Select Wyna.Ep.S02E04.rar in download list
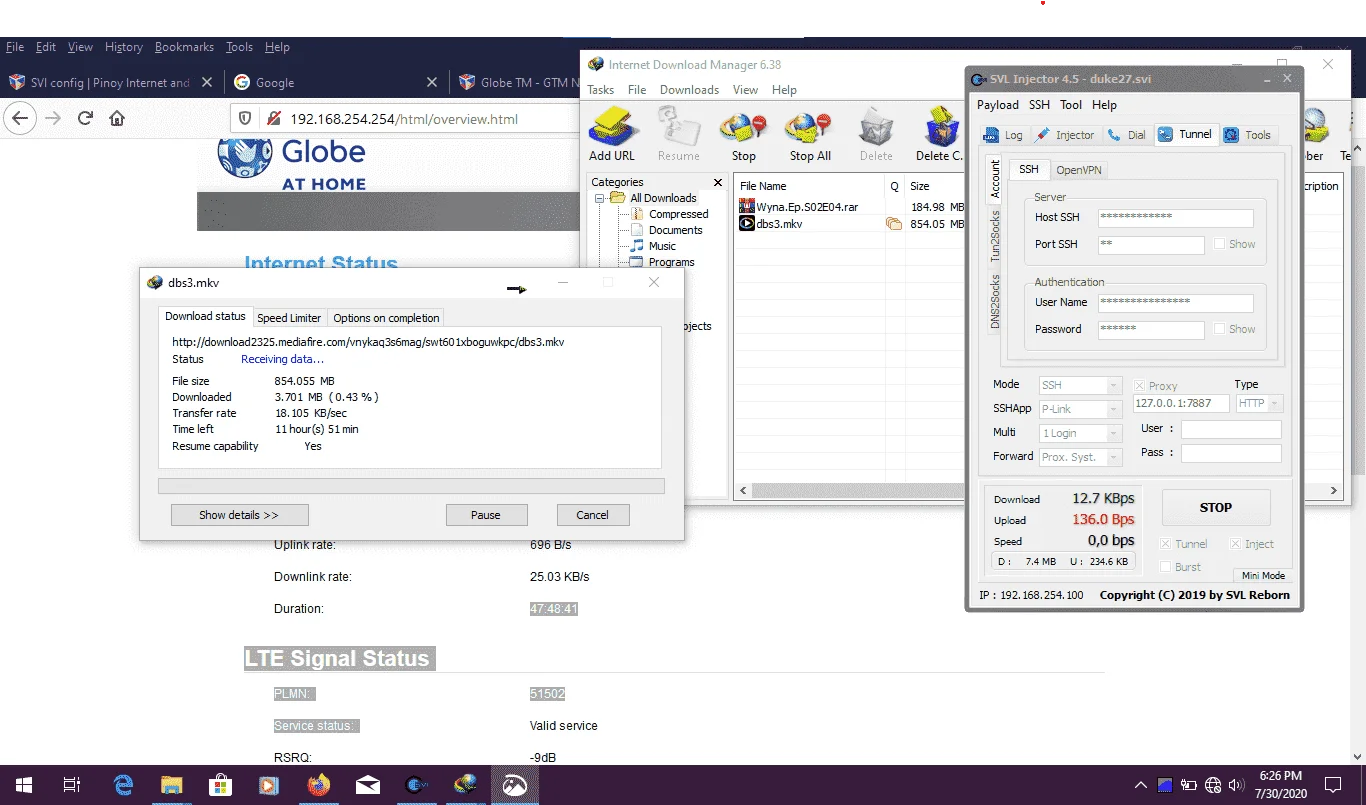Image resolution: width=1366 pixels, height=805 pixels. click(x=807, y=207)
